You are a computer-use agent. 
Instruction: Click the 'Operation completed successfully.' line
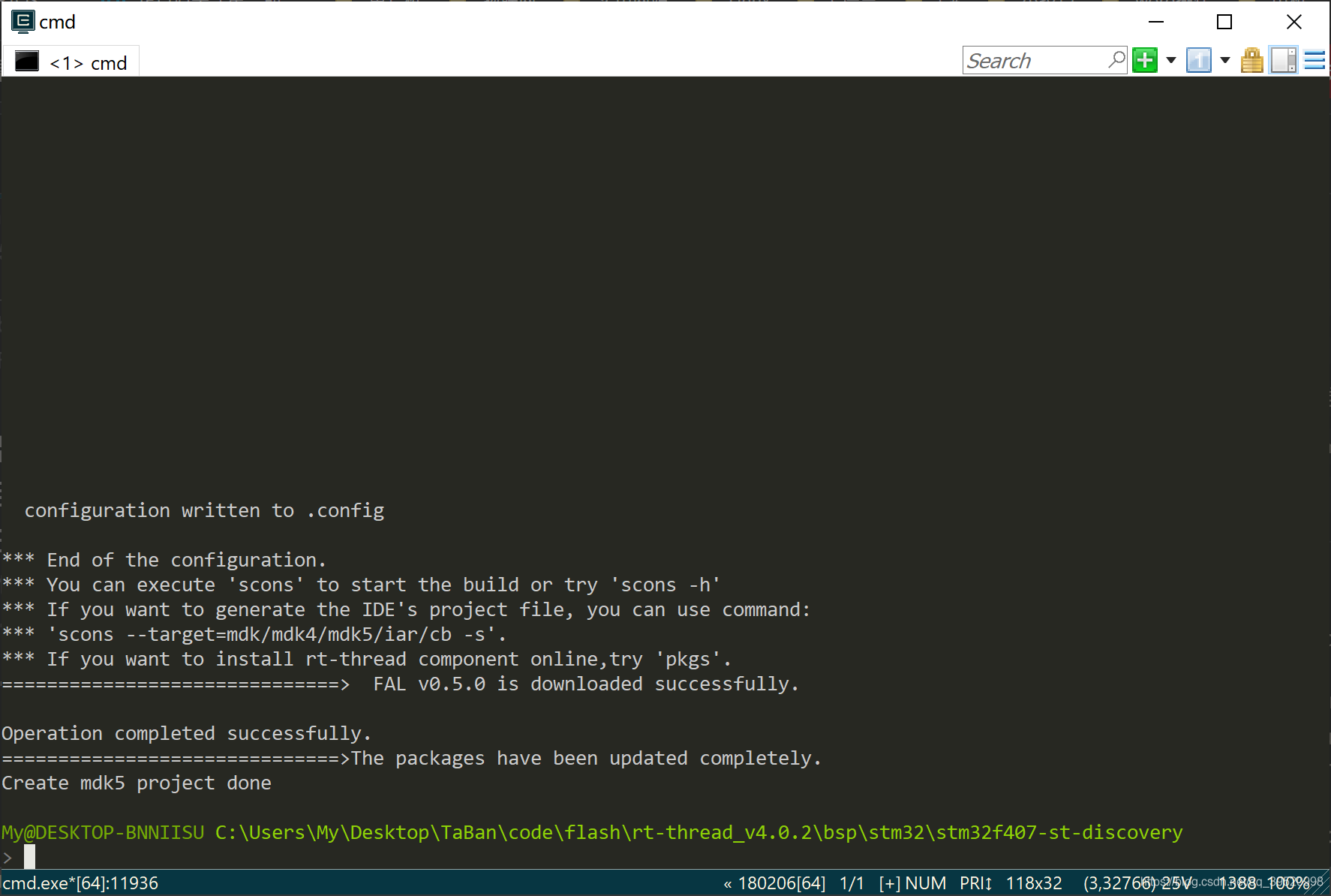tap(186, 733)
